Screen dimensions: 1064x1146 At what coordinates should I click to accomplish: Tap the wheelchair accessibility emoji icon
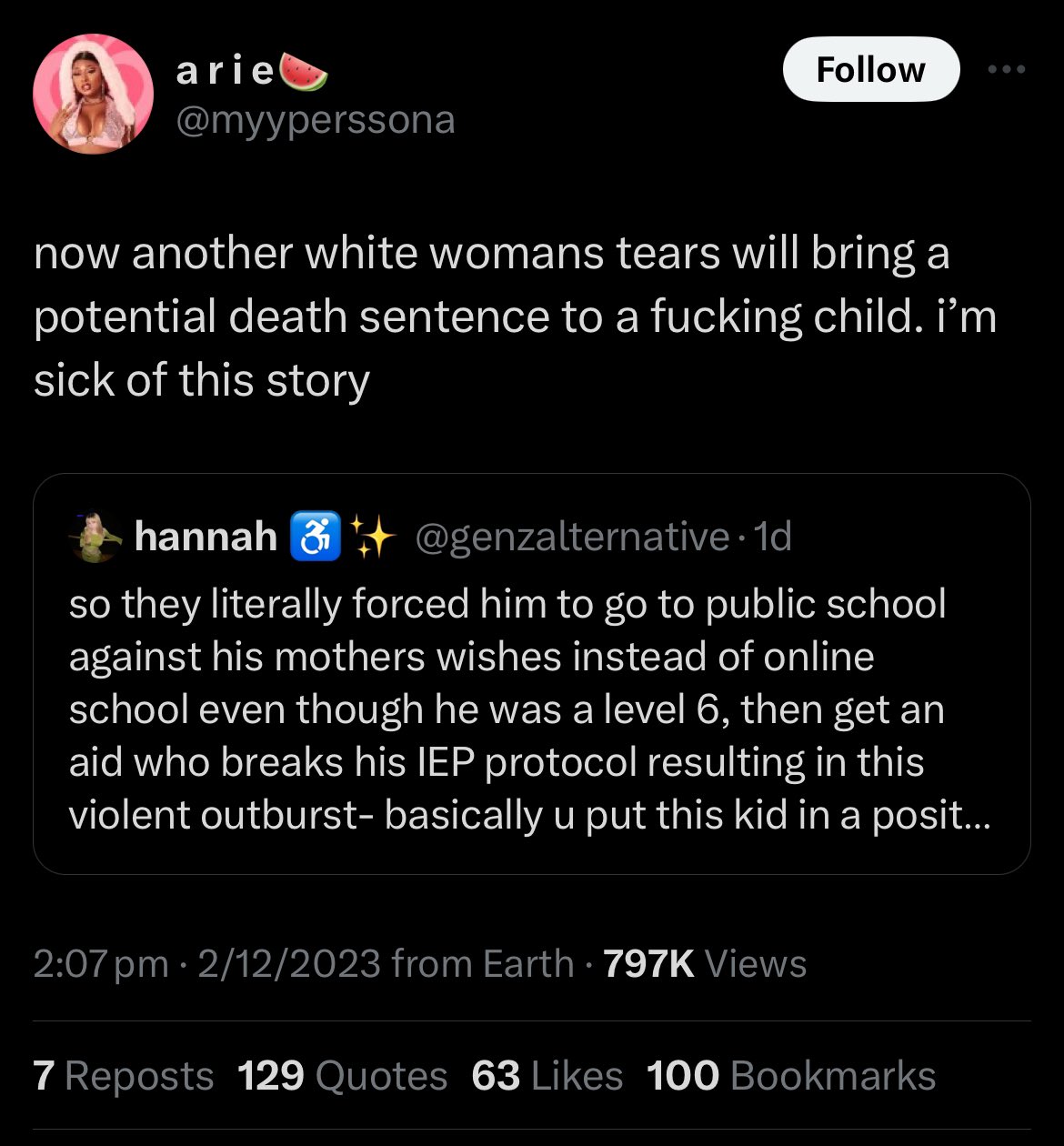coord(315,537)
